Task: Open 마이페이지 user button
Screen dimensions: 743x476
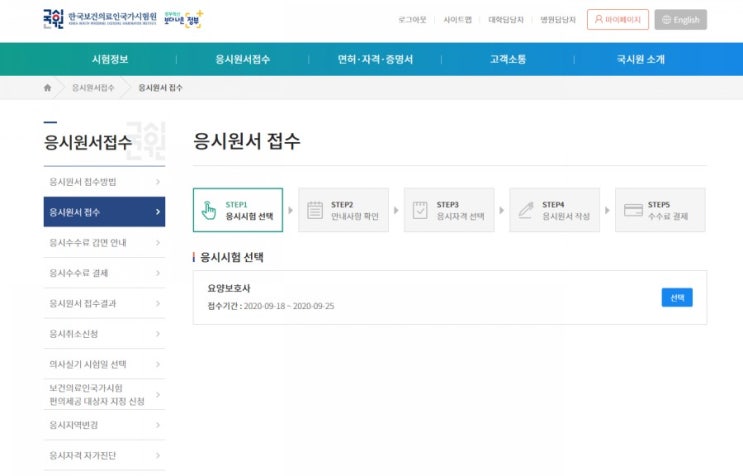Action: (x=617, y=19)
